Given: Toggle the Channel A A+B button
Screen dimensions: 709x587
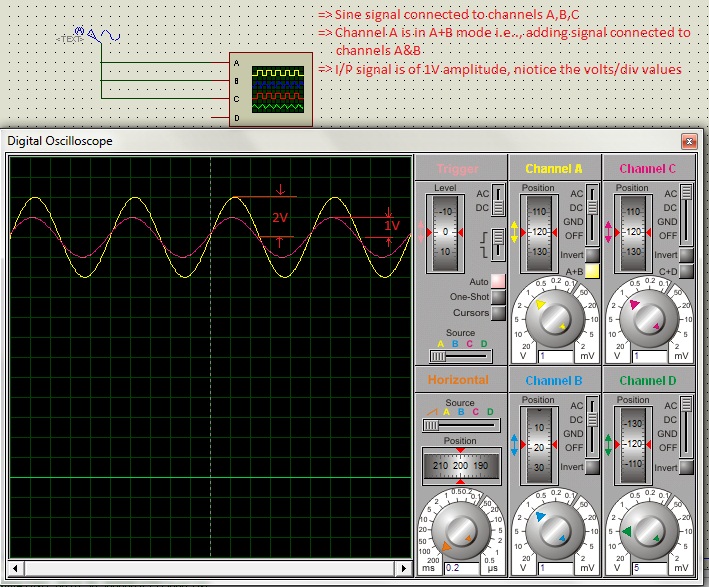Looking at the screenshot, I should 592,271.
